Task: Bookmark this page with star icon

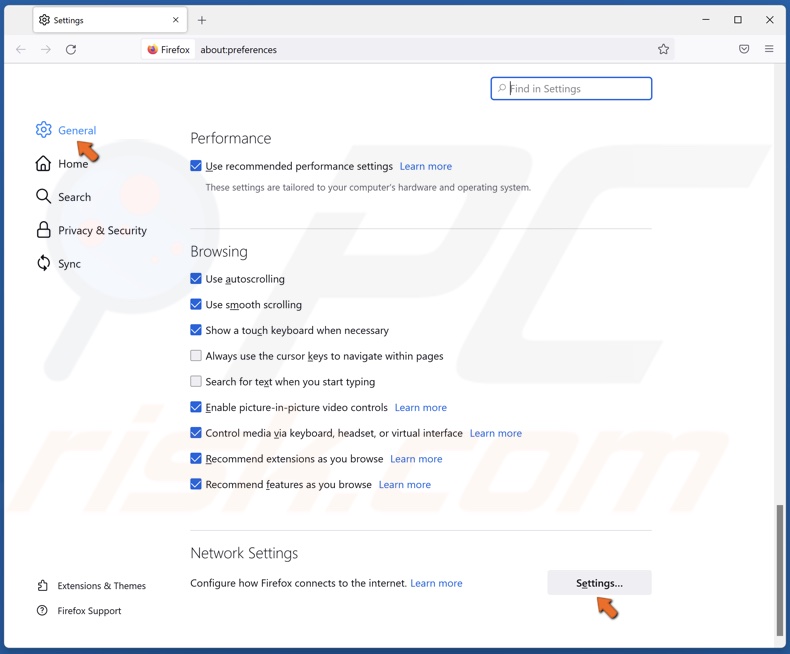Action: pyautogui.click(x=663, y=49)
